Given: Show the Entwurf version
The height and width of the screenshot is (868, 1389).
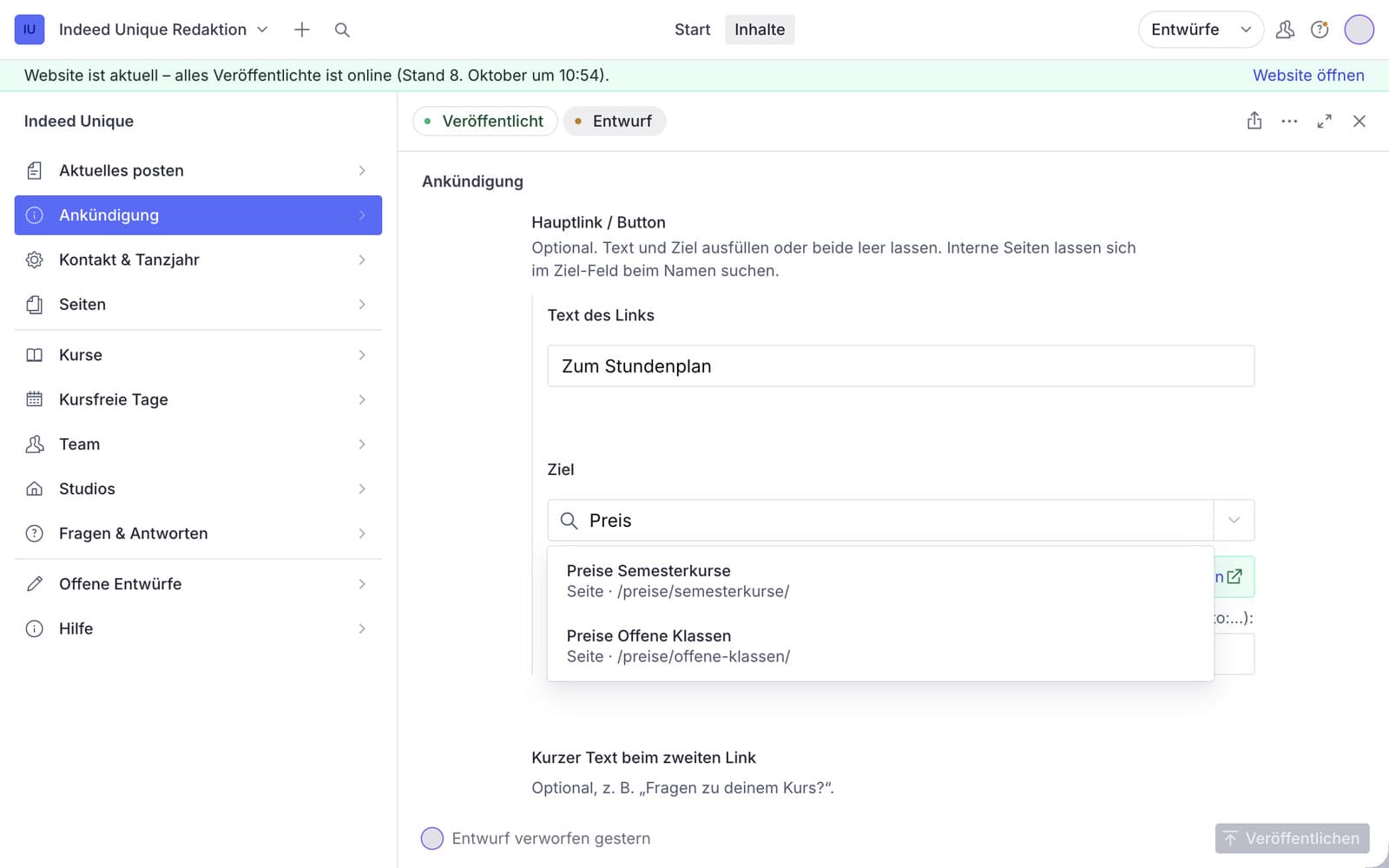Looking at the screenshot, I should [615, 122].
